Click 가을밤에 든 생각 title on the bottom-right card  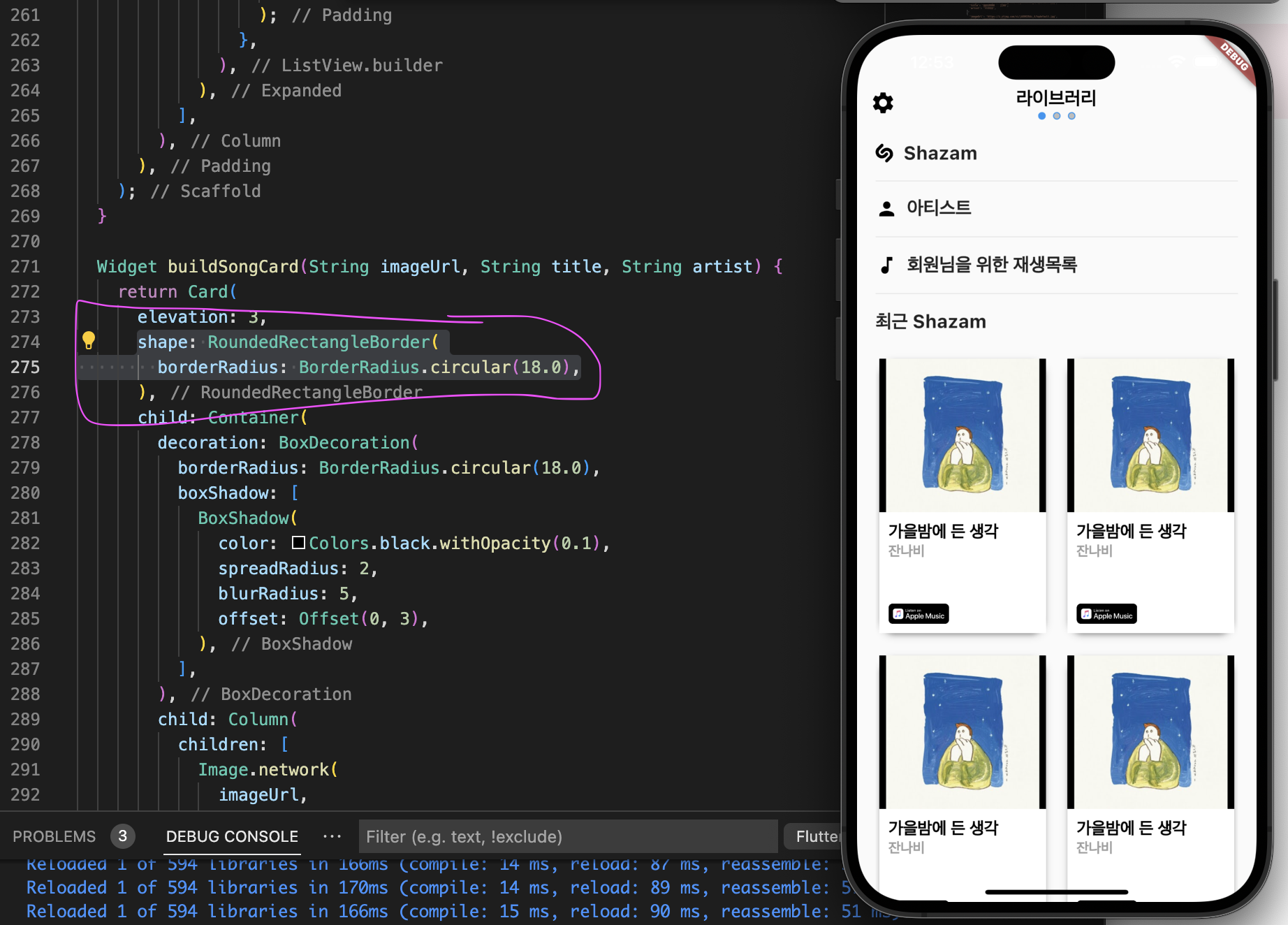pyautogui.click(x=1131, y=828)
